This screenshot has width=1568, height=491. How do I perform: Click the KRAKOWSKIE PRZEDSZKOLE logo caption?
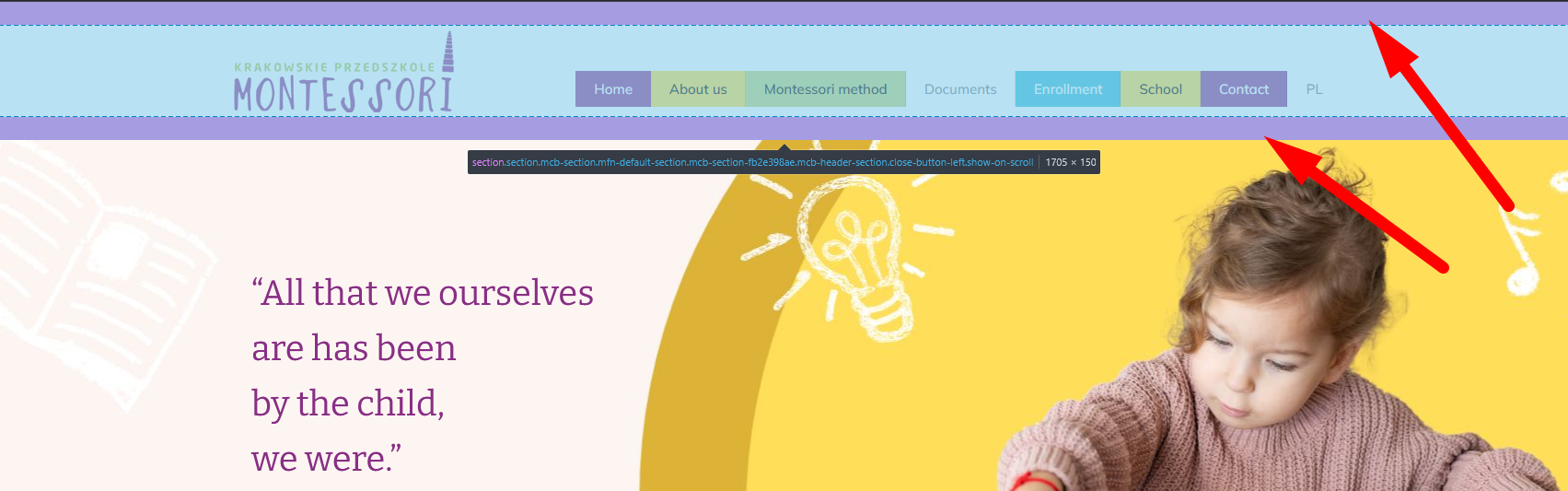point(334,67)
